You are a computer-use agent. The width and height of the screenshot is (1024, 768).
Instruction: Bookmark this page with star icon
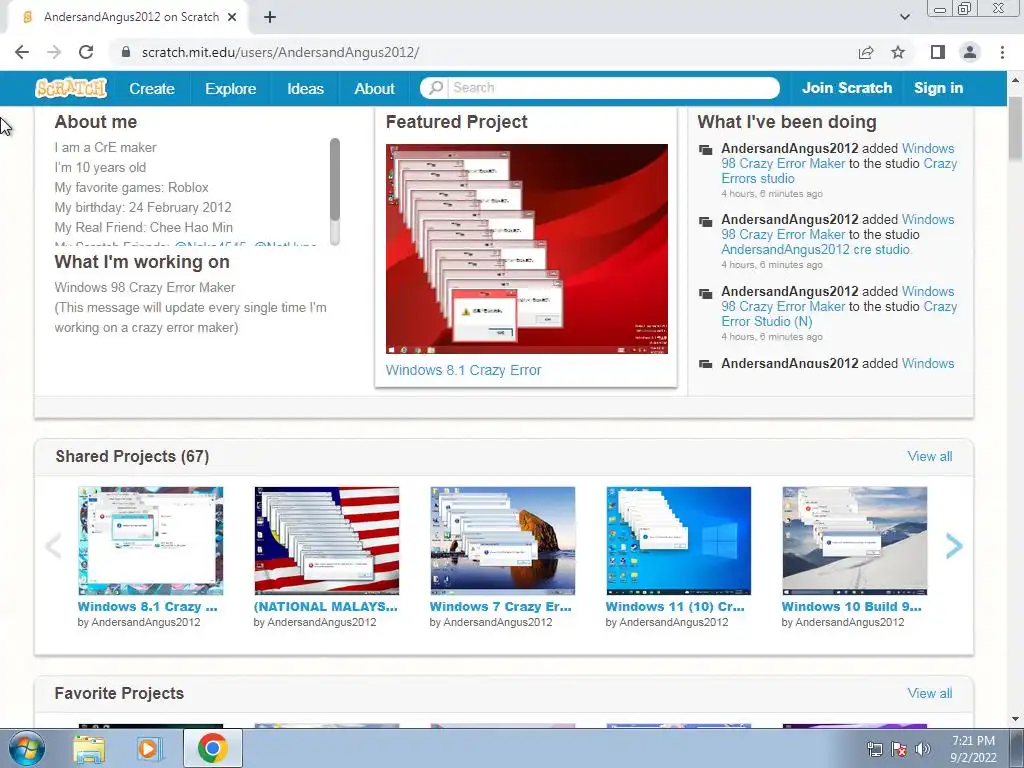click(898, 52)
